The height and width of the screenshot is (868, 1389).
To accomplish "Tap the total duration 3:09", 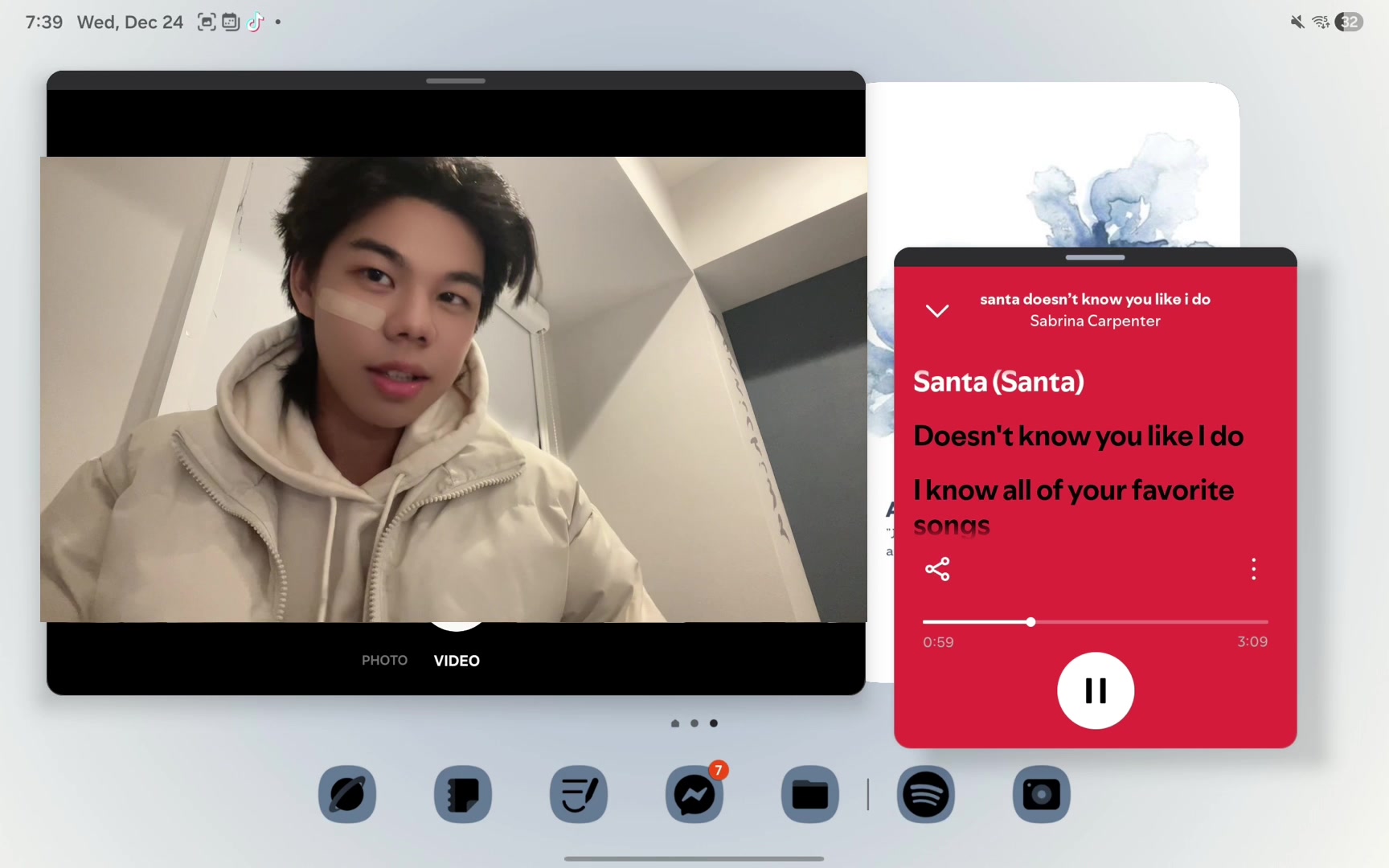I will [1252, 641].
